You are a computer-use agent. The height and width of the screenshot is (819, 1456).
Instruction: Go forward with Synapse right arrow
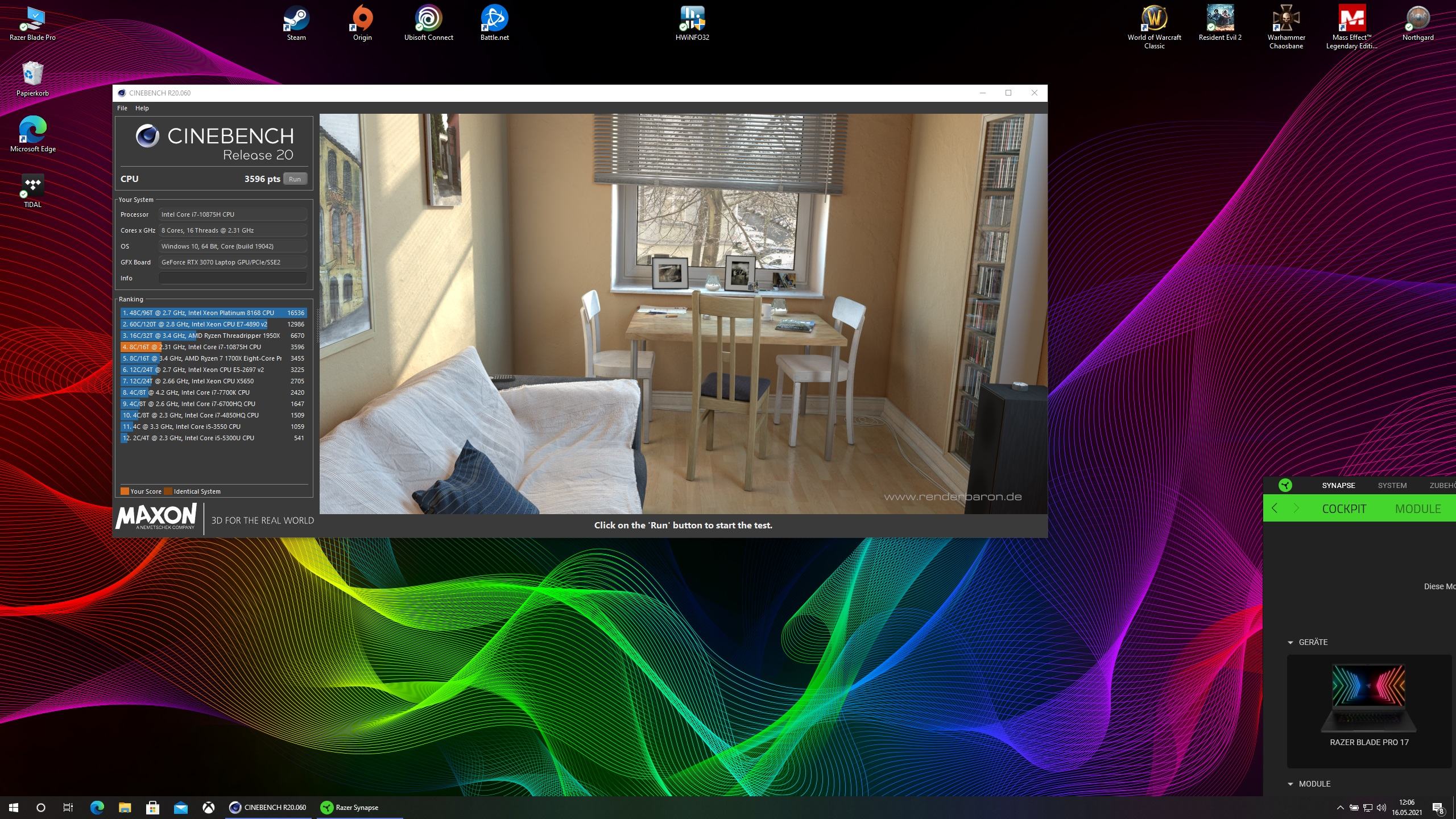pyautogui.click(x=1296, y=508)
